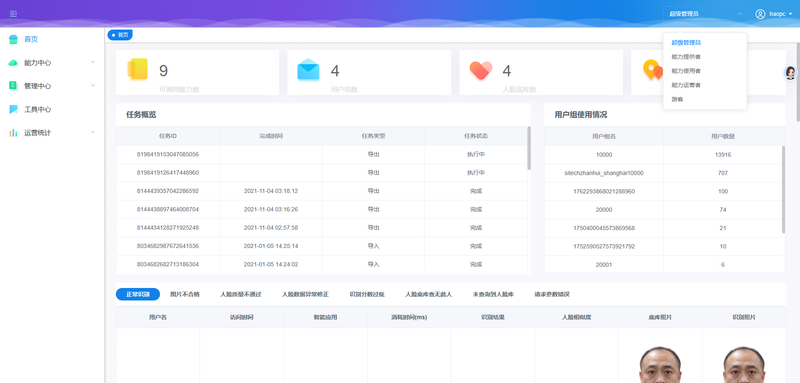The height and width of the screenshot is (383, 800).
Task: Click user group 20001
Action: pos(604,265)
